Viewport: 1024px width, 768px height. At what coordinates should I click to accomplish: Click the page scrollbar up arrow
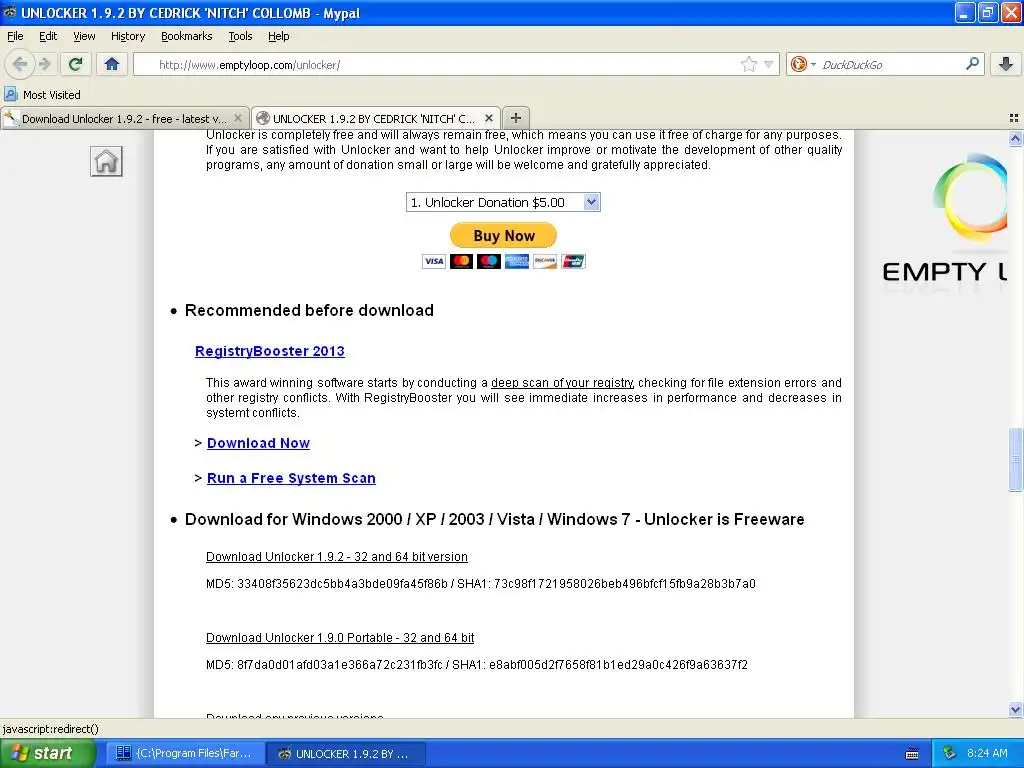coord(1015,138)
